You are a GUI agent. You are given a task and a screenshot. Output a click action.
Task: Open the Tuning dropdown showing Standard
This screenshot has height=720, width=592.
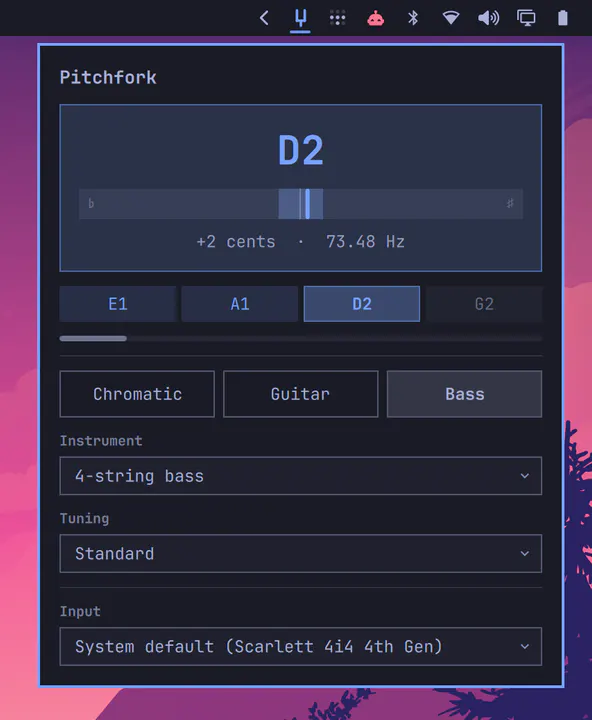301,553
